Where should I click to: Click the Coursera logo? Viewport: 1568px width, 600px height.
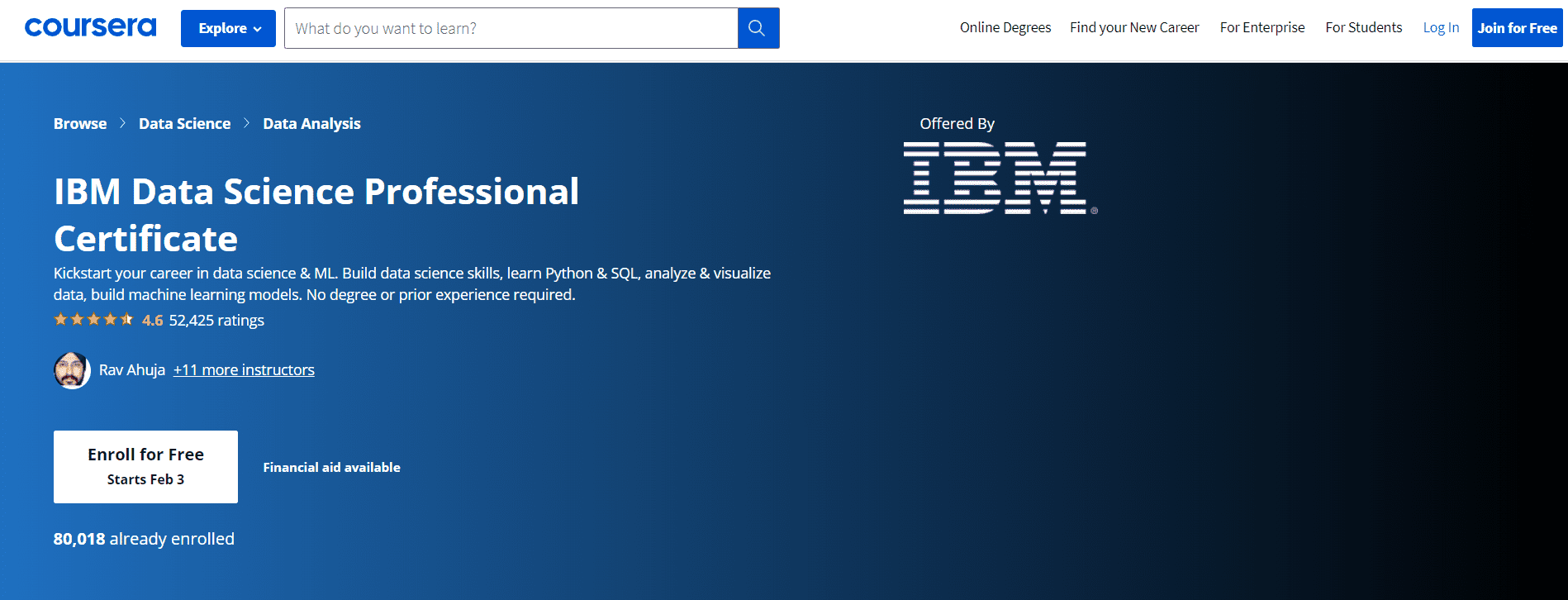[x=90, y=27]
